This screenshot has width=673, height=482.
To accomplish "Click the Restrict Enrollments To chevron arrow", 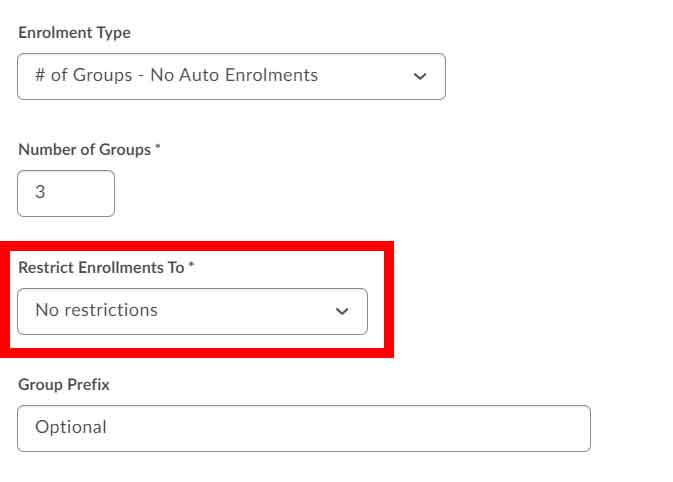I will point(342,312).
